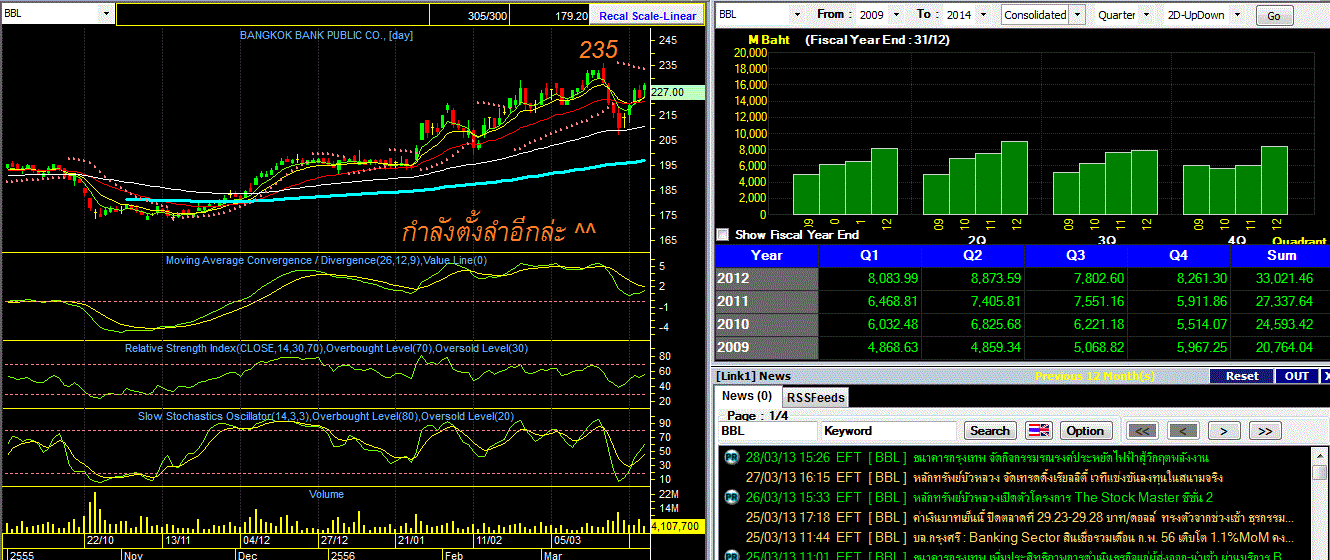Go to the next news page with >
This screenshot has height=560, width=1330.
pos(1224,431)
